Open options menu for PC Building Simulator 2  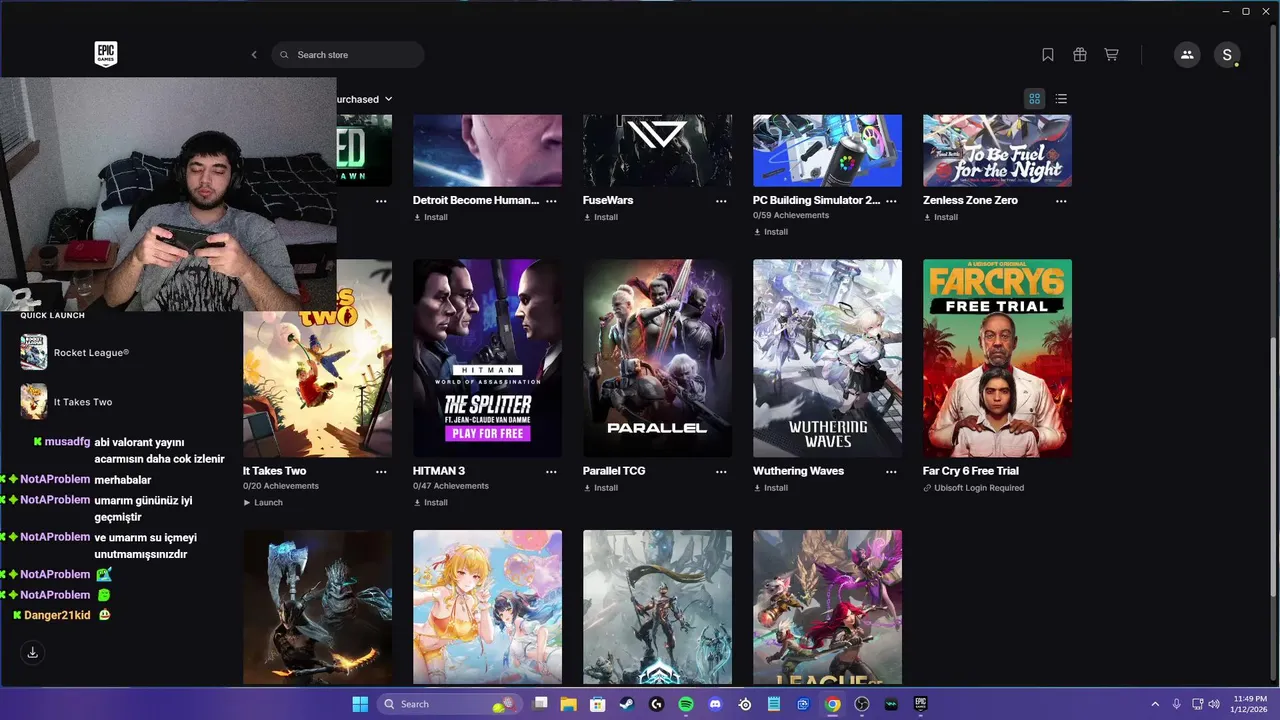(x=891, y=201)
